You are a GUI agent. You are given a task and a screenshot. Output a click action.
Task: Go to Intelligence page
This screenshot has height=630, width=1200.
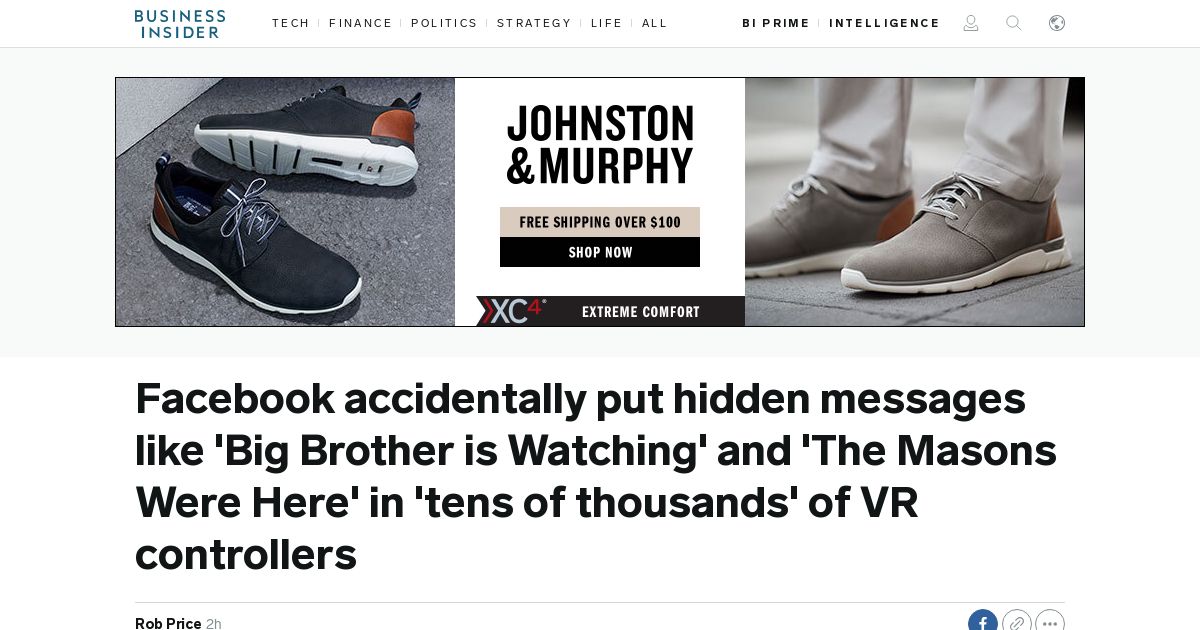(x=884, y=23)
